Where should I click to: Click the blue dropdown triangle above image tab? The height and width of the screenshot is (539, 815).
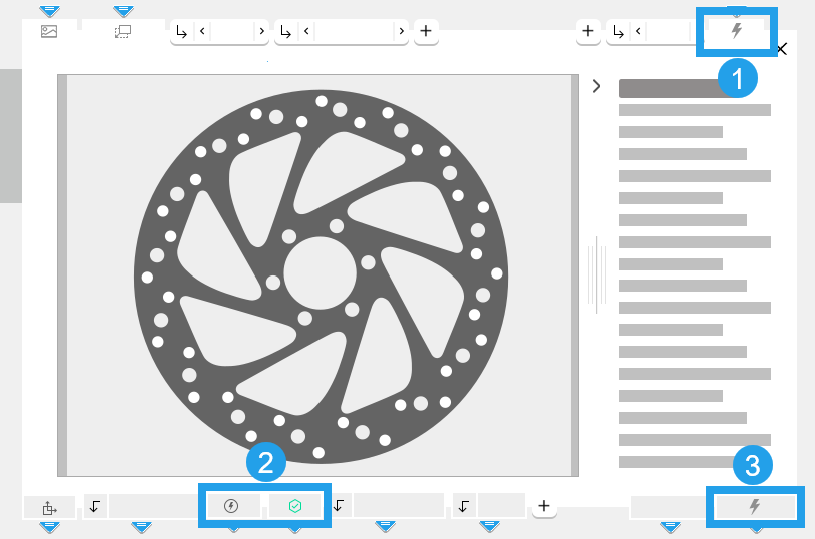click(x=49, y=10)
